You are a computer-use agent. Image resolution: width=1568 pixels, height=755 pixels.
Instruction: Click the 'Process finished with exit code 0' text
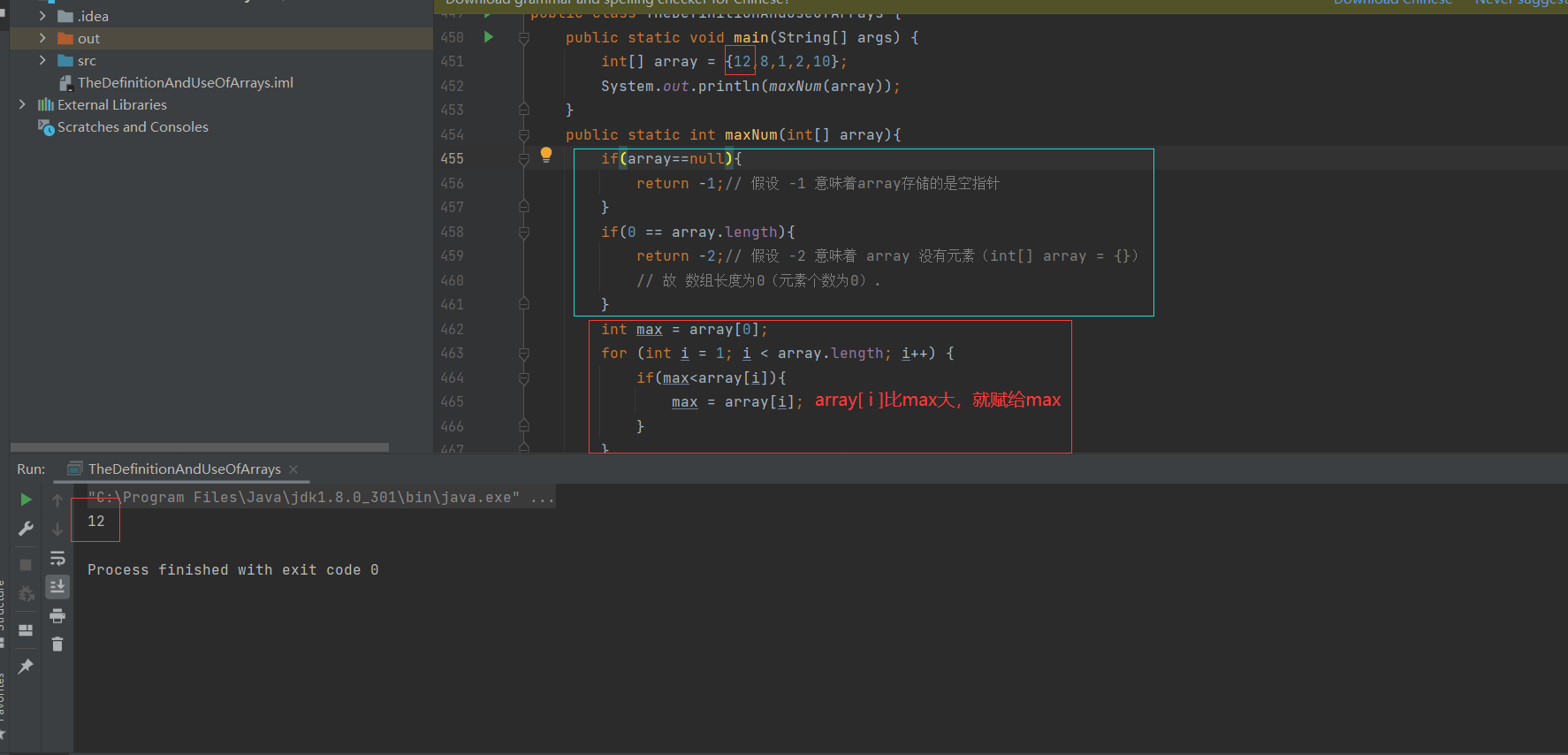click(x=233, y=570)
